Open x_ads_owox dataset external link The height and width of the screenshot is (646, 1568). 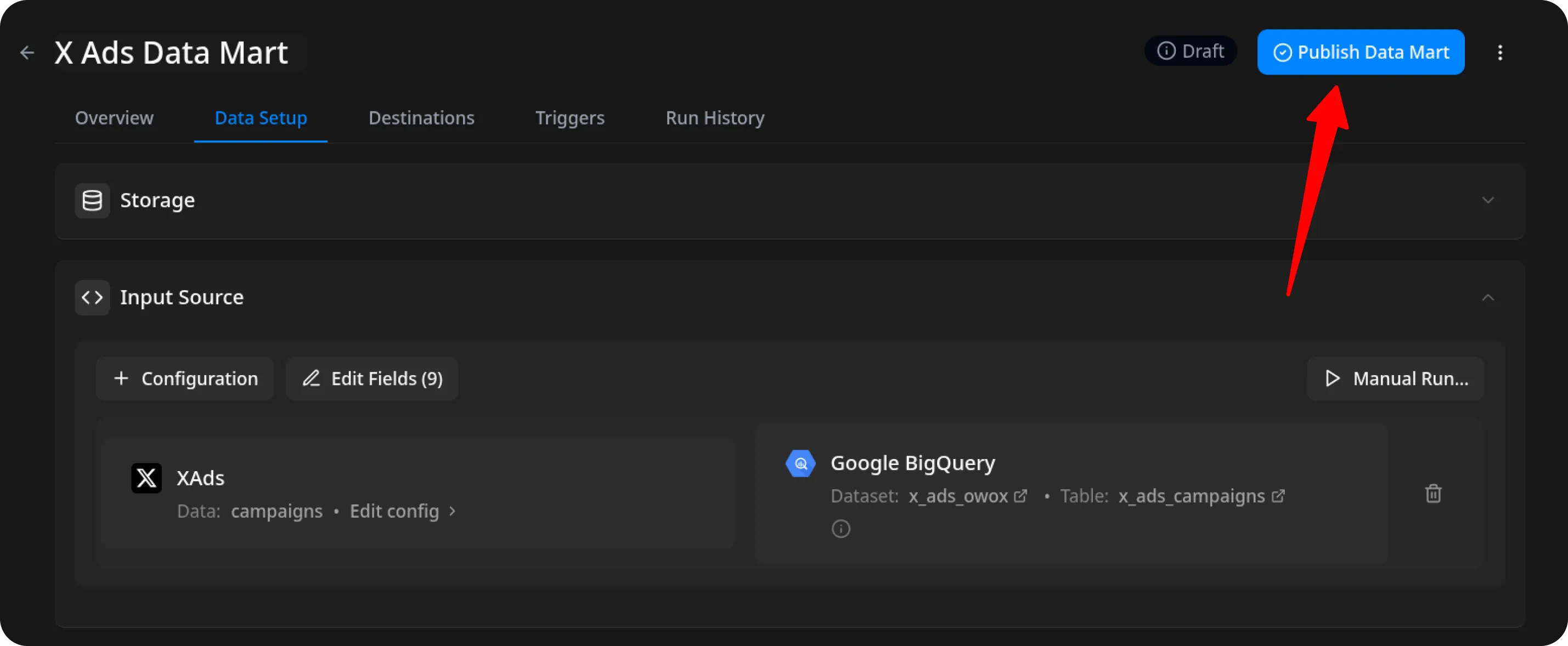tap(1020, 496)
